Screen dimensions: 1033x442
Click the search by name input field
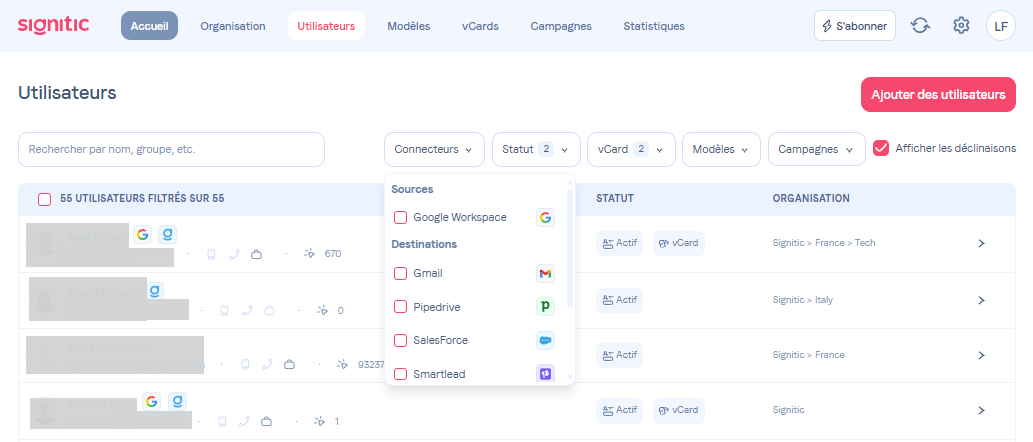point(171,150)
